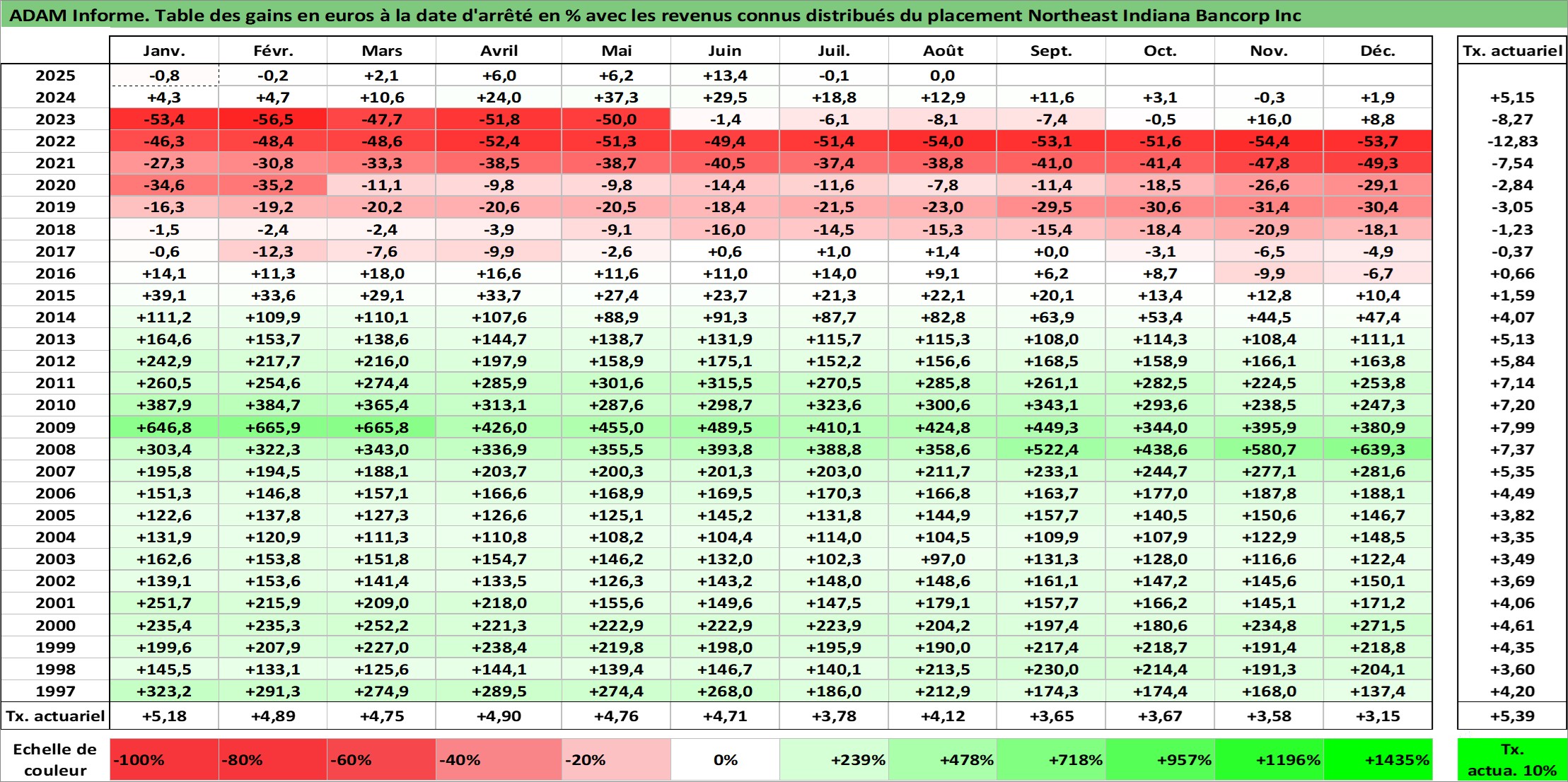Click cell '+16,0' in 2023 November

point(1269,119)
